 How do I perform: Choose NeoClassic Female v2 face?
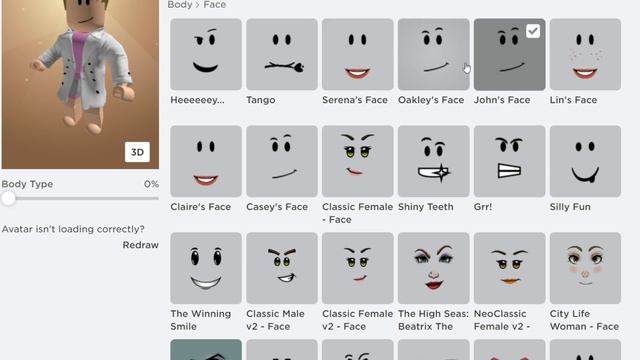click(509, 268)
